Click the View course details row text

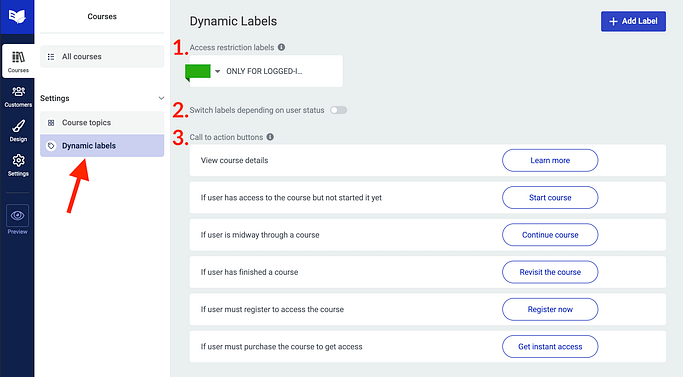[234, 160]
